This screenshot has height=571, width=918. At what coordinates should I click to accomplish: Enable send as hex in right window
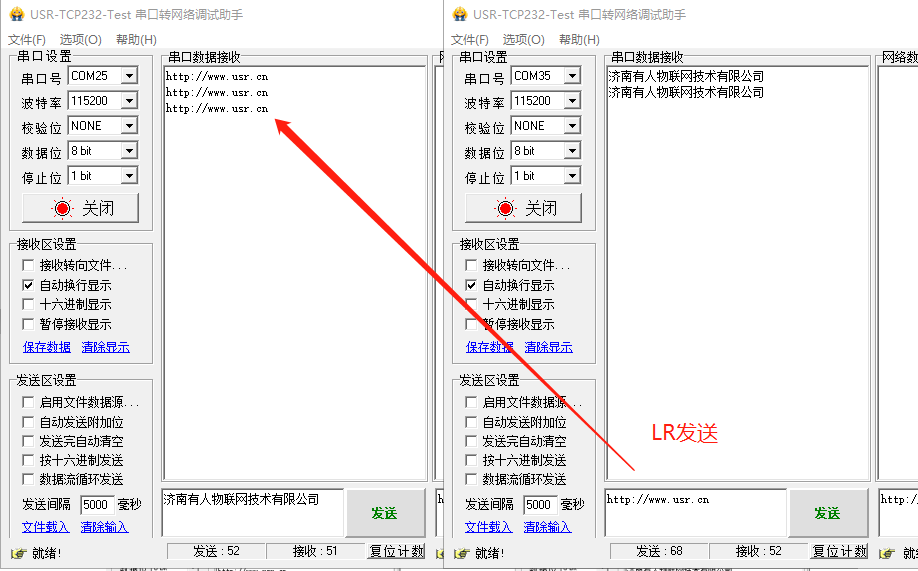coord(472,460)
